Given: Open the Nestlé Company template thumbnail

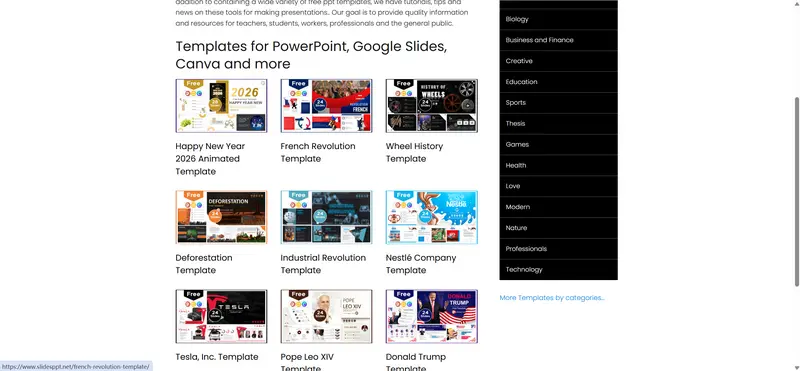Looking at the screenshot, I should pos(432,217).
